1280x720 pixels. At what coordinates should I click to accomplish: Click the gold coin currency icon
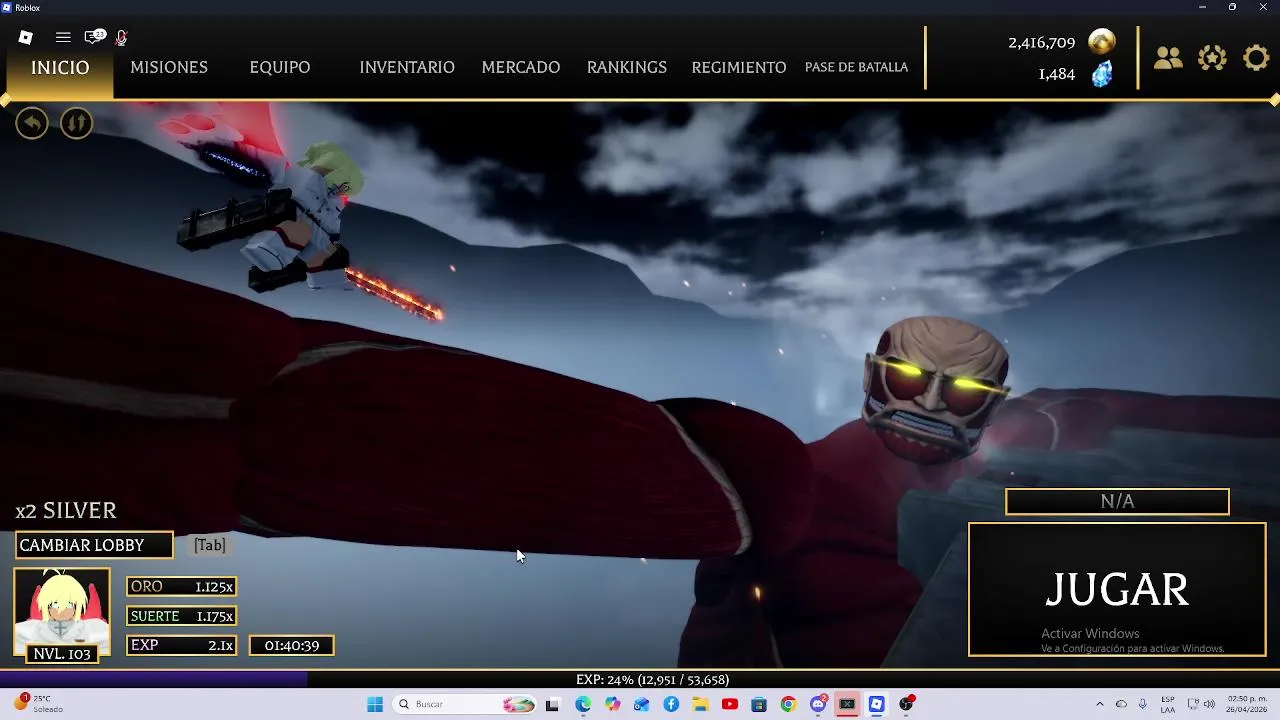(x=1101, y=42)
